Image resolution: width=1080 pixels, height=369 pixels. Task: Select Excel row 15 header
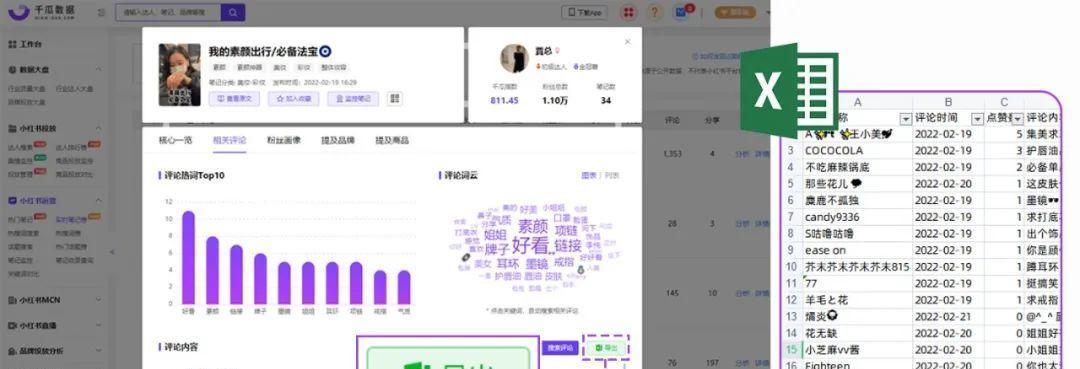coord(791,350)
